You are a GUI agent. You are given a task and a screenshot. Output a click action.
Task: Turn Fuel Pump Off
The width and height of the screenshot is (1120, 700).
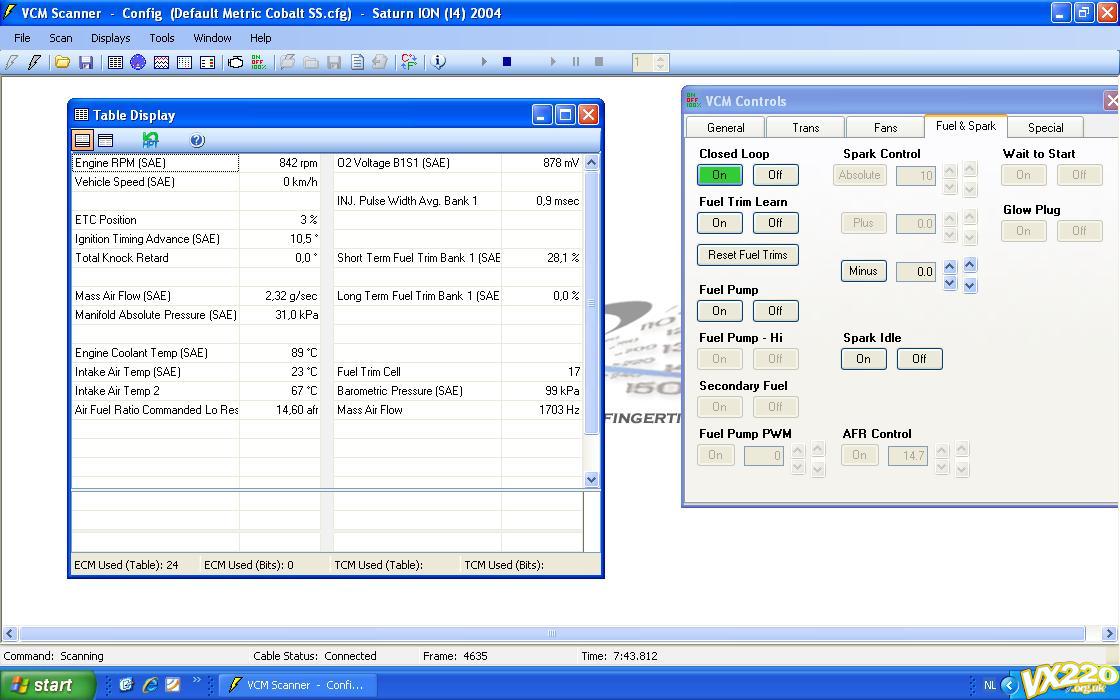pyautogui.click(x=775, y=311)
